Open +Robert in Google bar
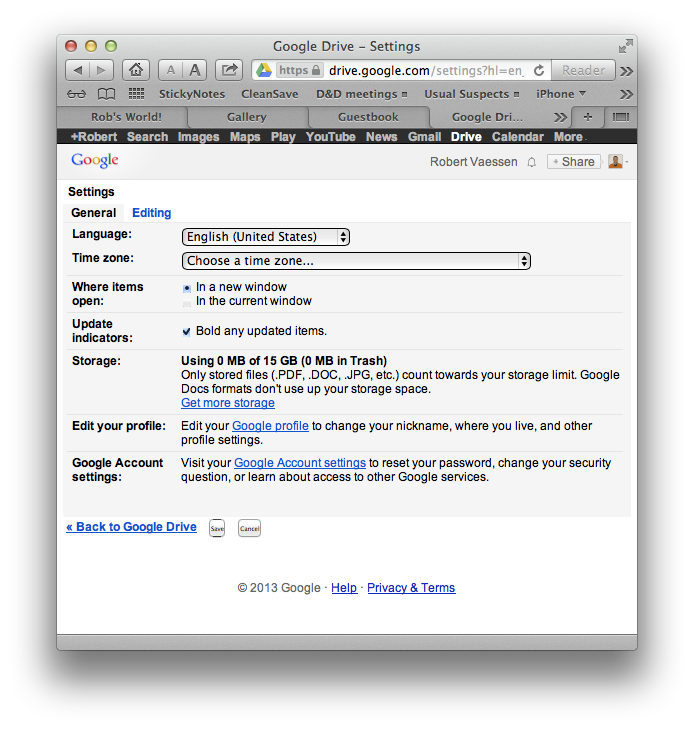The width and height of the screenshot is (694, 729). pos(93,137)
